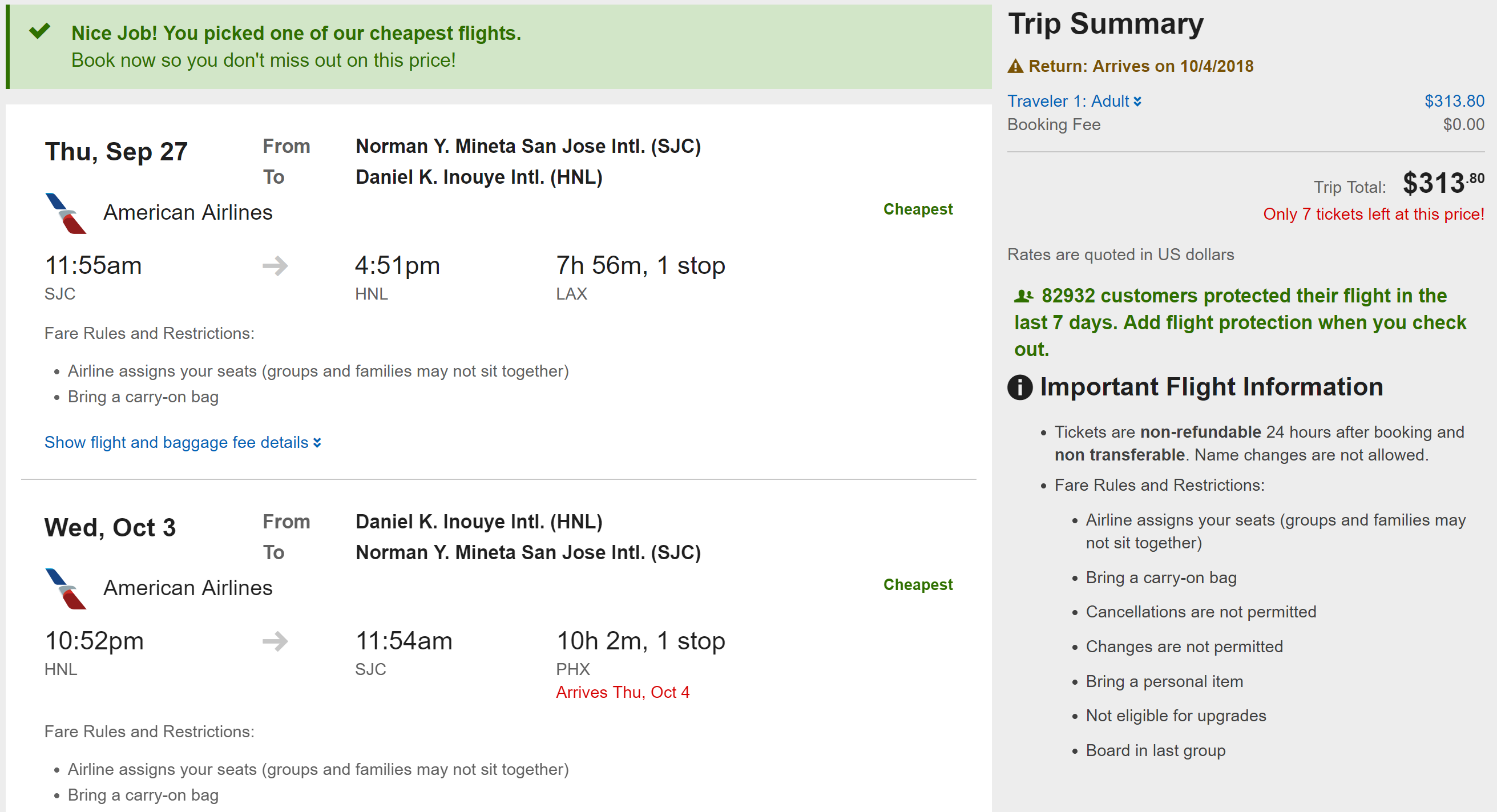Click the $313.80 traveler price link
The height and width of the screenshot is (812, 1497).
click(x=1454, y=101)
